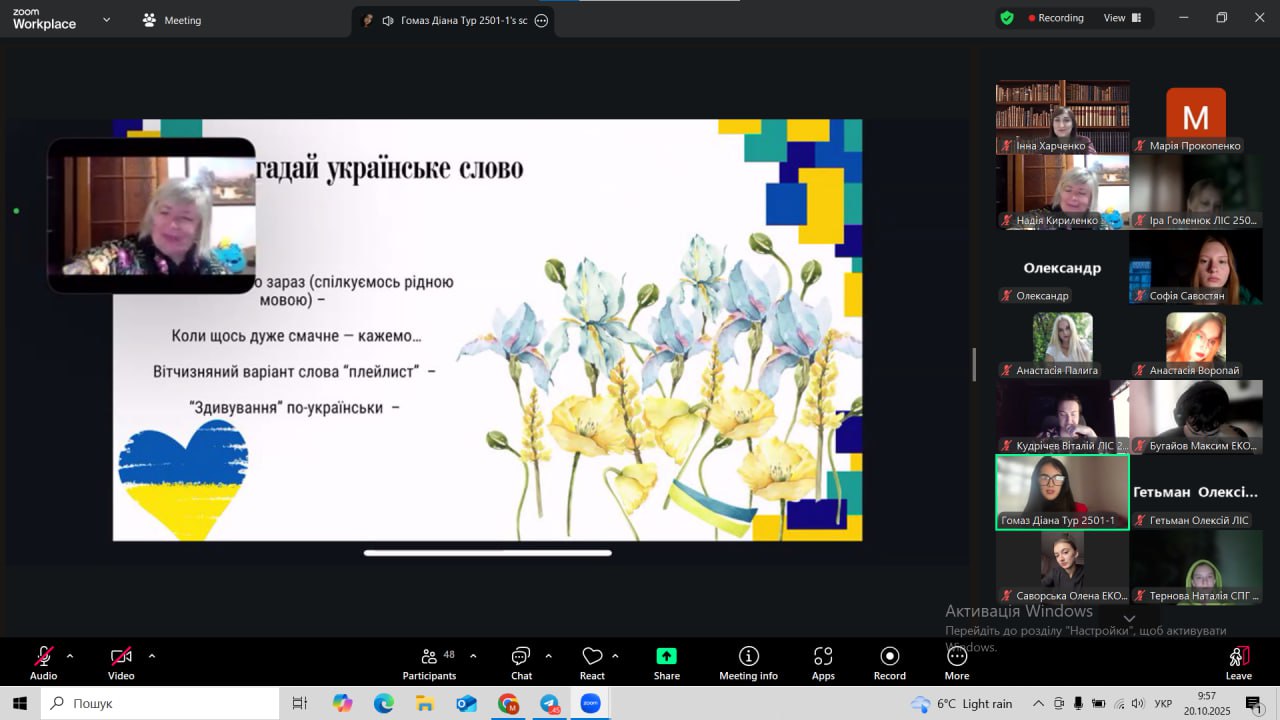Open Windows search box Пошук
This screenshot has height=720, width=1280.
pyautogui.click(x=160, y=704)
